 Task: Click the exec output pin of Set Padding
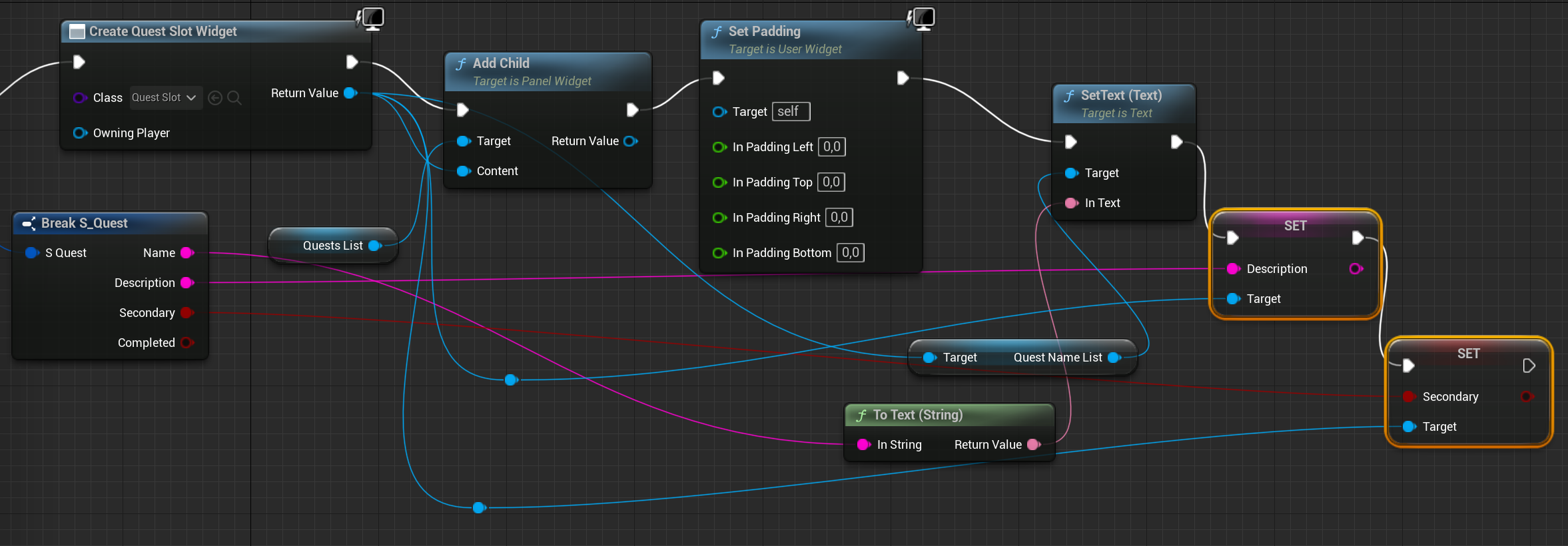[x=903, y=78]
